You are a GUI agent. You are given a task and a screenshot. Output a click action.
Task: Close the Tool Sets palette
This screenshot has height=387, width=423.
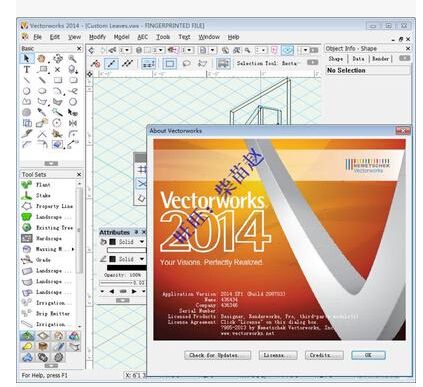(79, 174)
